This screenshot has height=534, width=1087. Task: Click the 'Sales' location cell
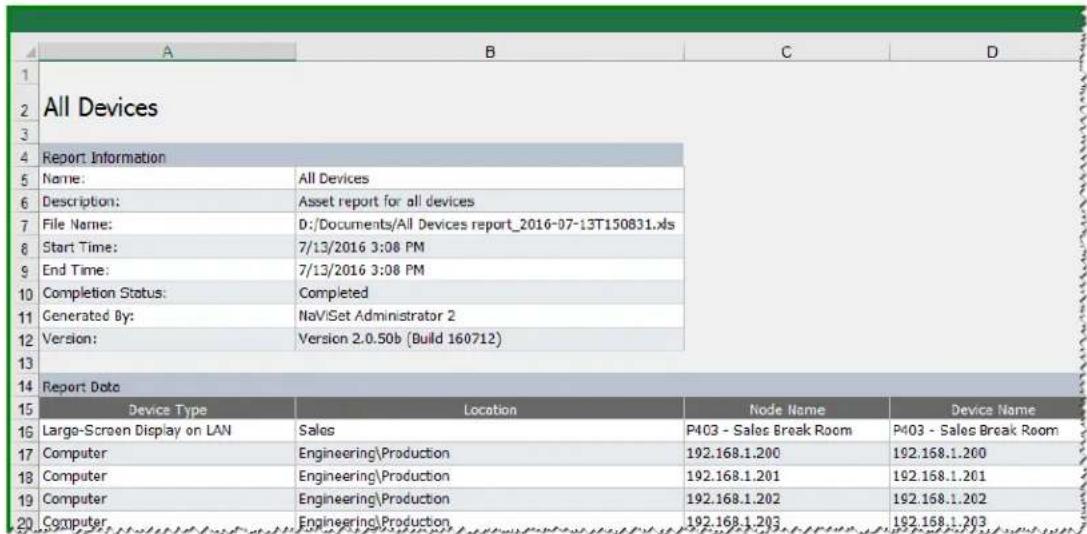pos(489,431)
